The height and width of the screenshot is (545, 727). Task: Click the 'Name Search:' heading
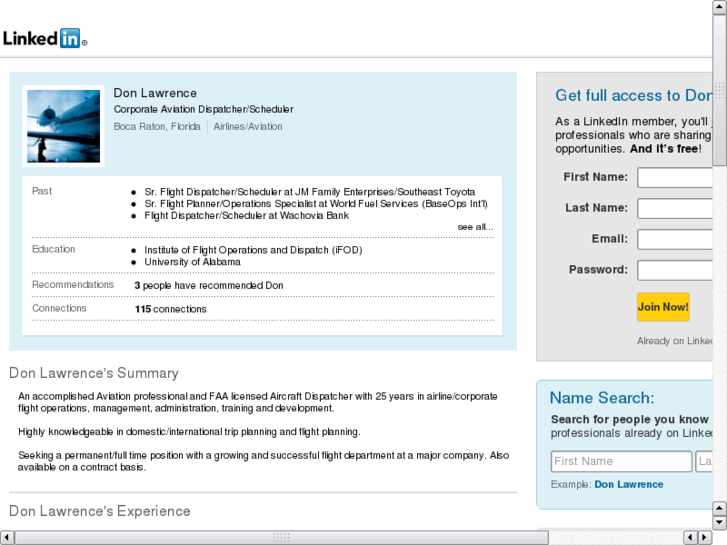(602, 398)
